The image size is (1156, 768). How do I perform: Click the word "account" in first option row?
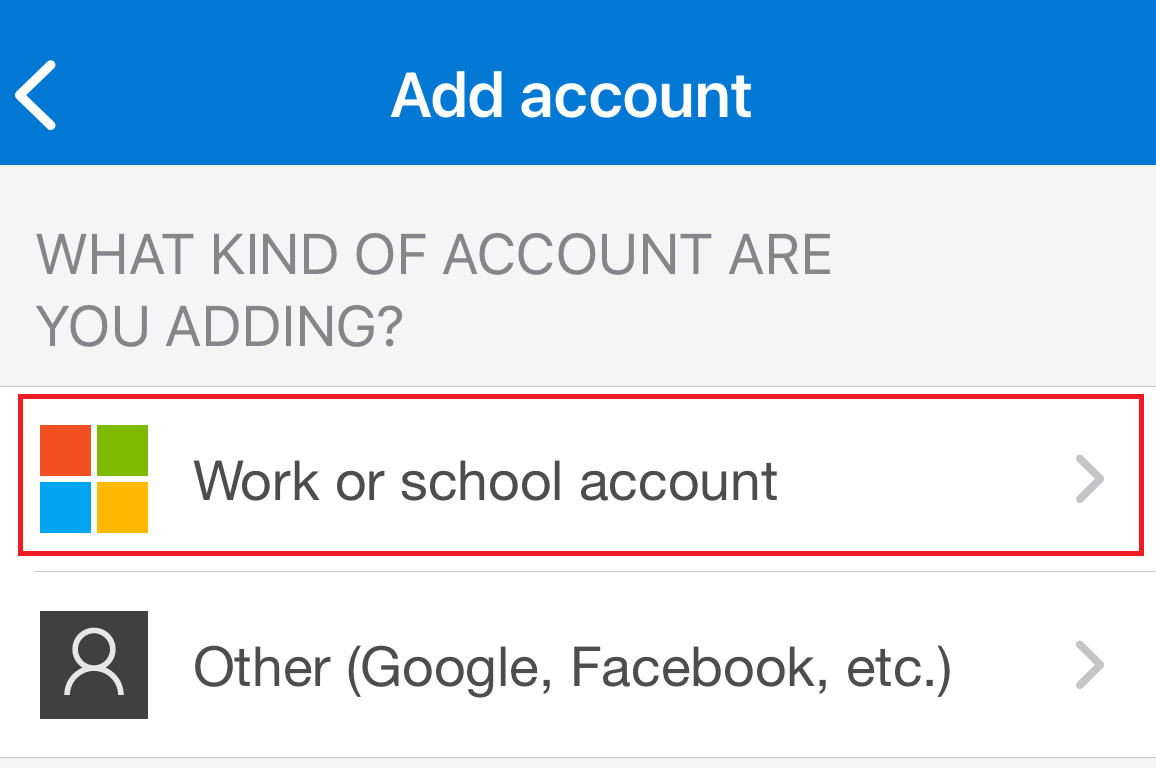click(678, 481)
